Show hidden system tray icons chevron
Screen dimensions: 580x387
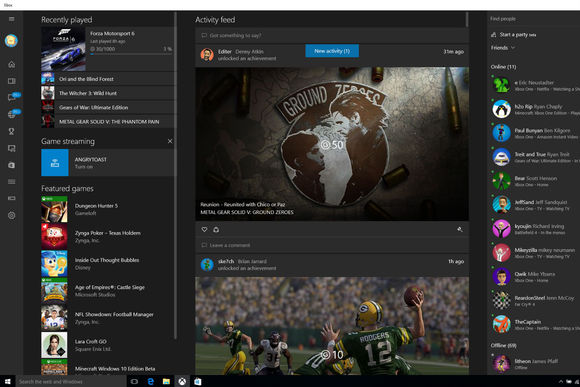561,381
